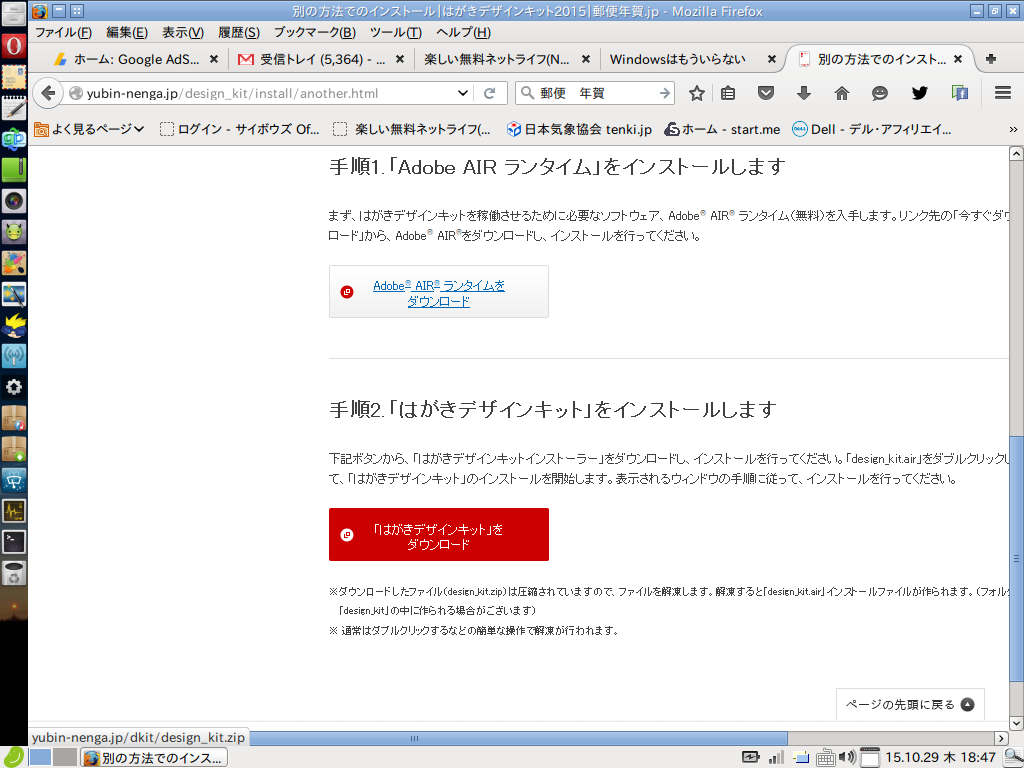Close the Windowsはもういらない tab

[x=772, y=59]
